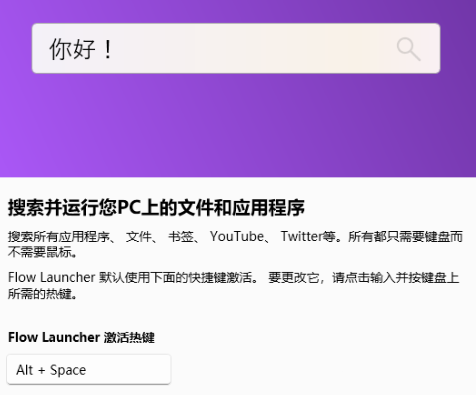Click the word YouTube in the description
Viewport: 476px width, 395px height.
[x=237, y=236]
